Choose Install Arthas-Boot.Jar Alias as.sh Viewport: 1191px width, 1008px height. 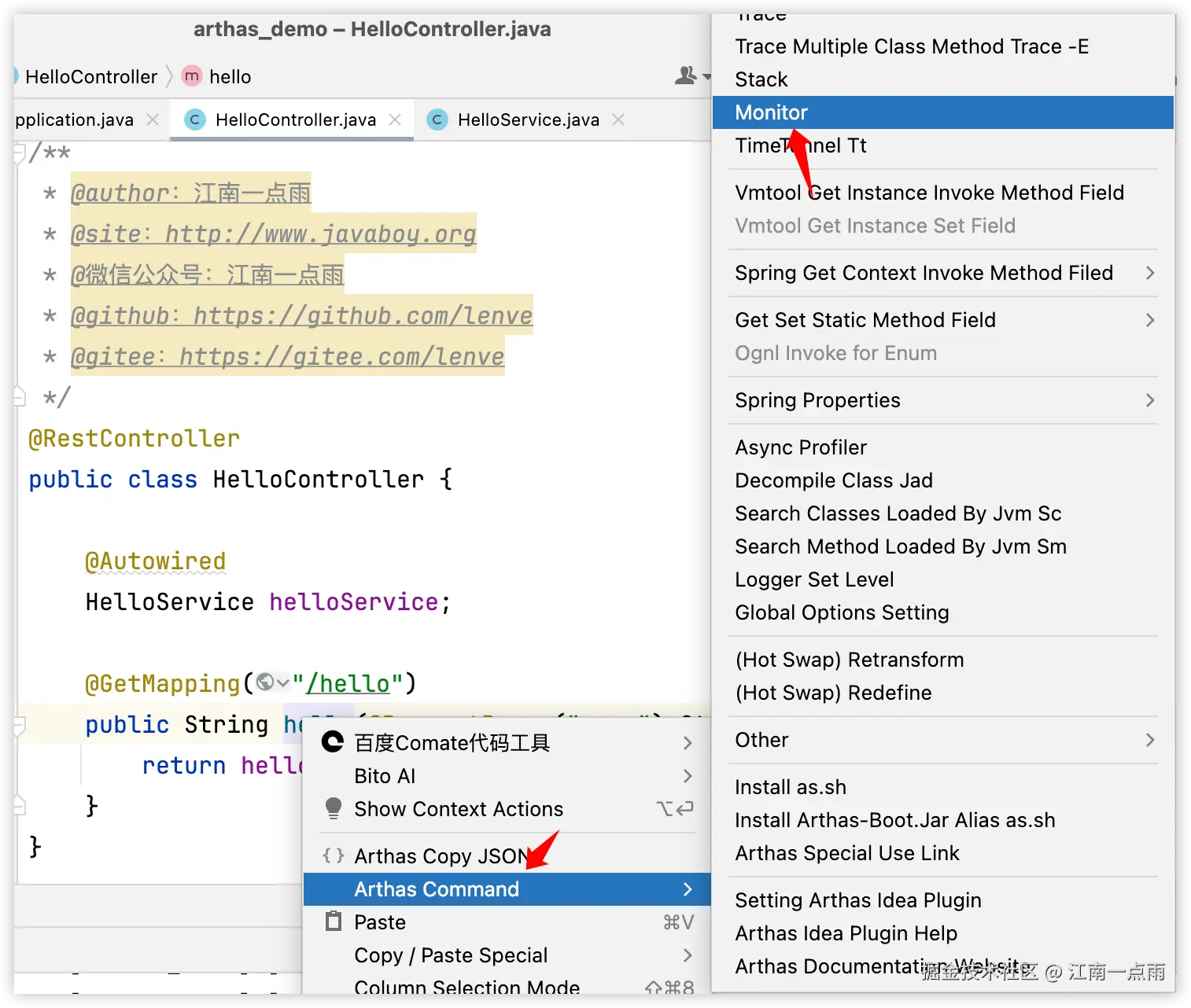[x=943, y=820]
